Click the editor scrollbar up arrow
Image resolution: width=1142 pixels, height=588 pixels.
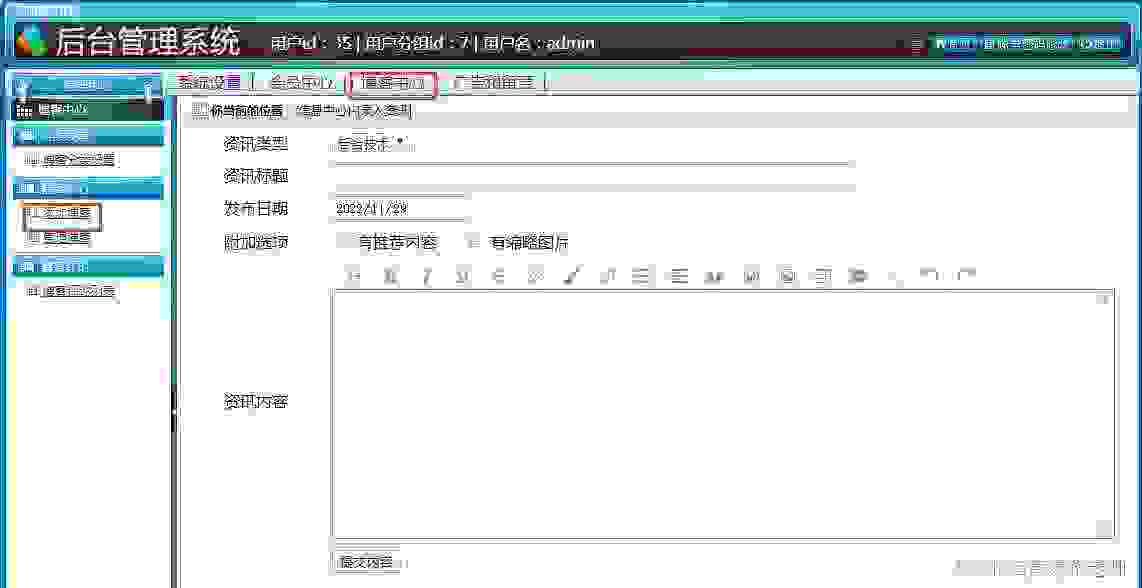point(1104,299)
